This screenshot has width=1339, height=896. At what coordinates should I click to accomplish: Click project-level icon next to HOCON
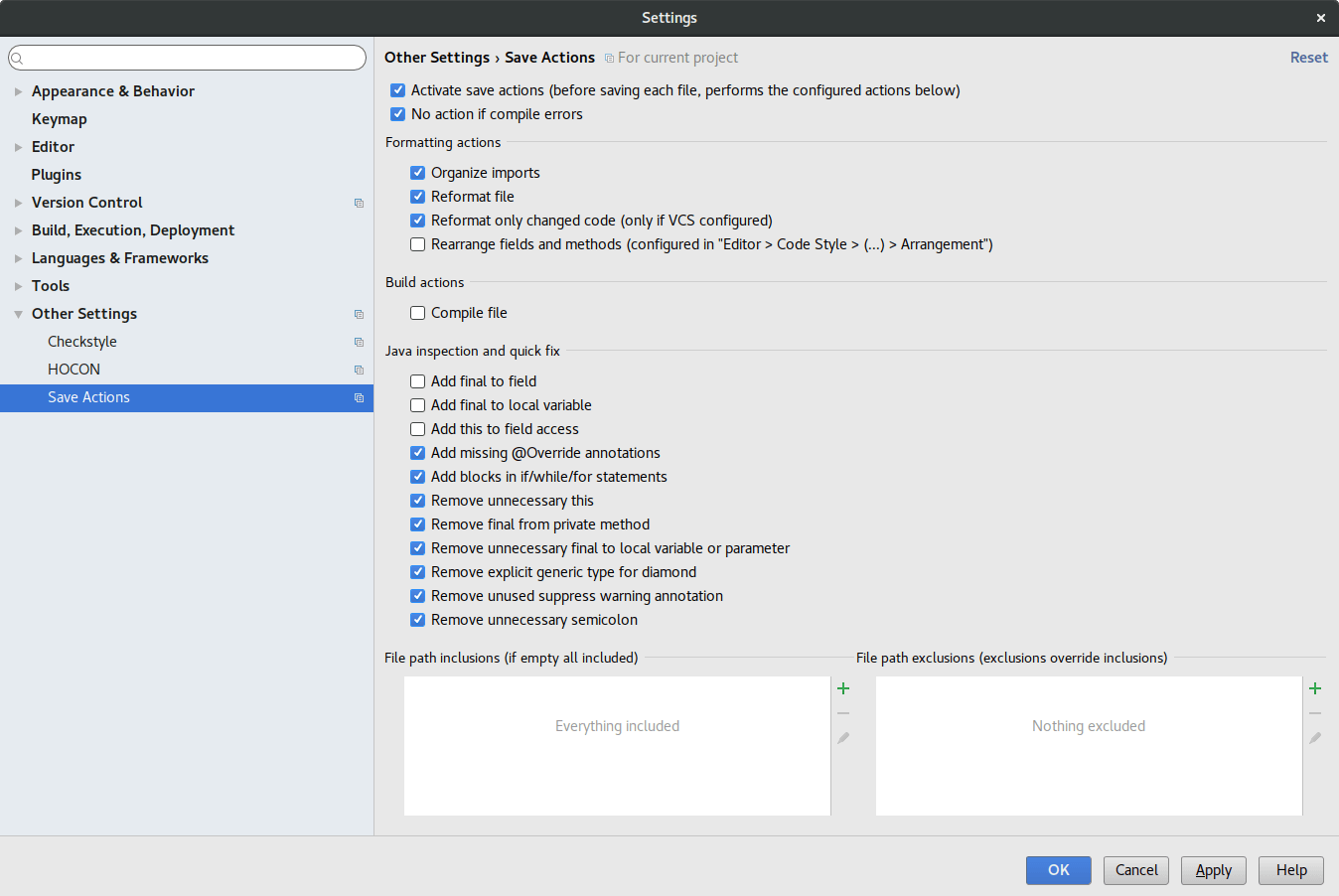359,370
